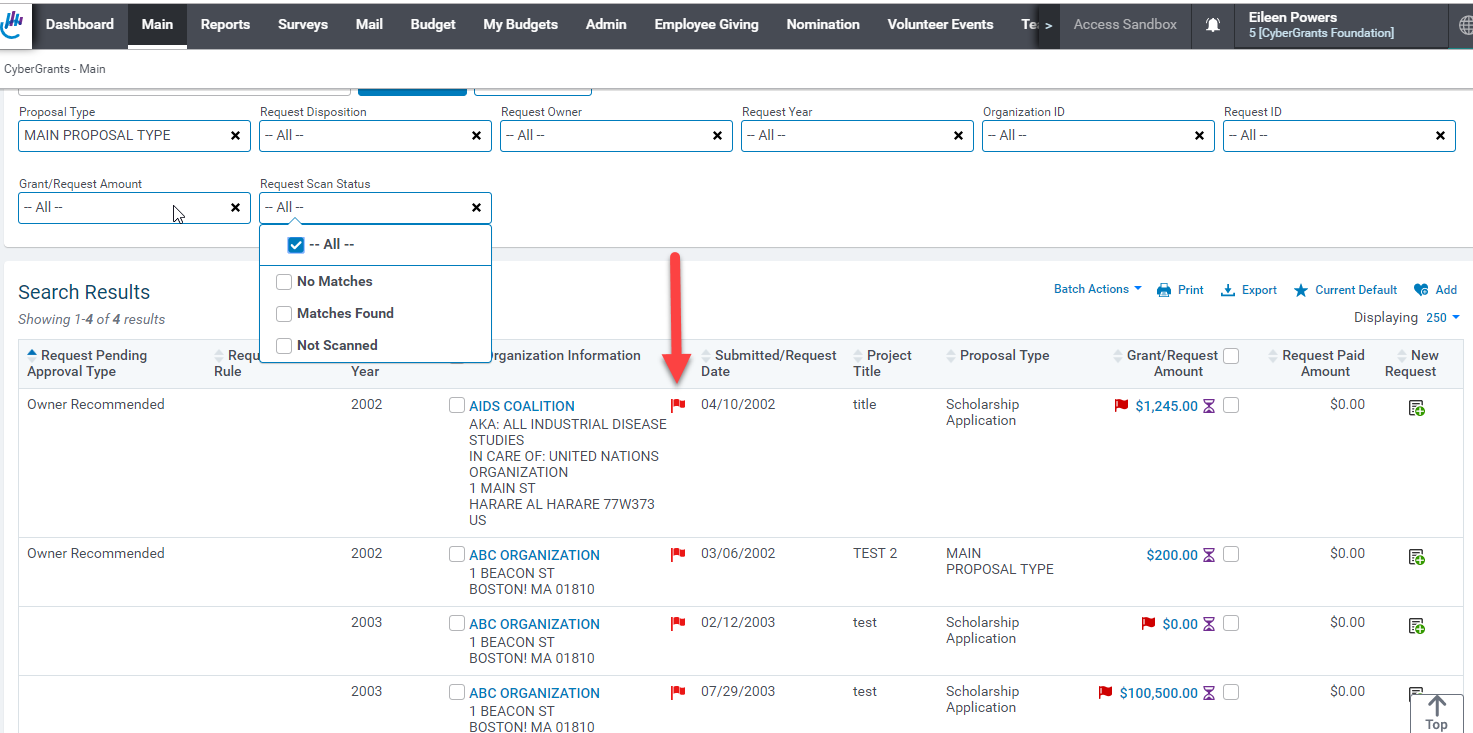Clear the Request Year filter
Viewport: 1473px width, 733px height.
tap(958, 136)
